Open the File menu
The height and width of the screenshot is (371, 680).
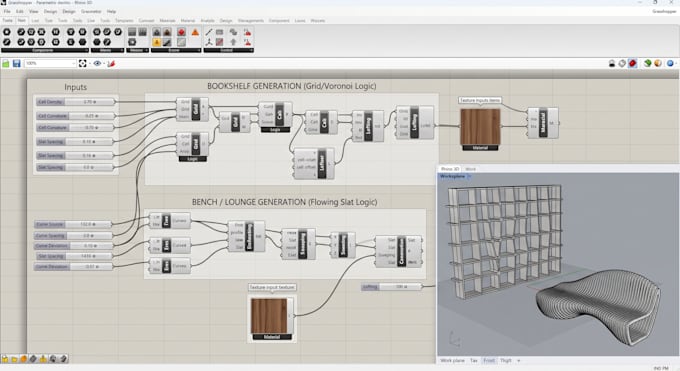pyautogui.click(x=7, y=11)
